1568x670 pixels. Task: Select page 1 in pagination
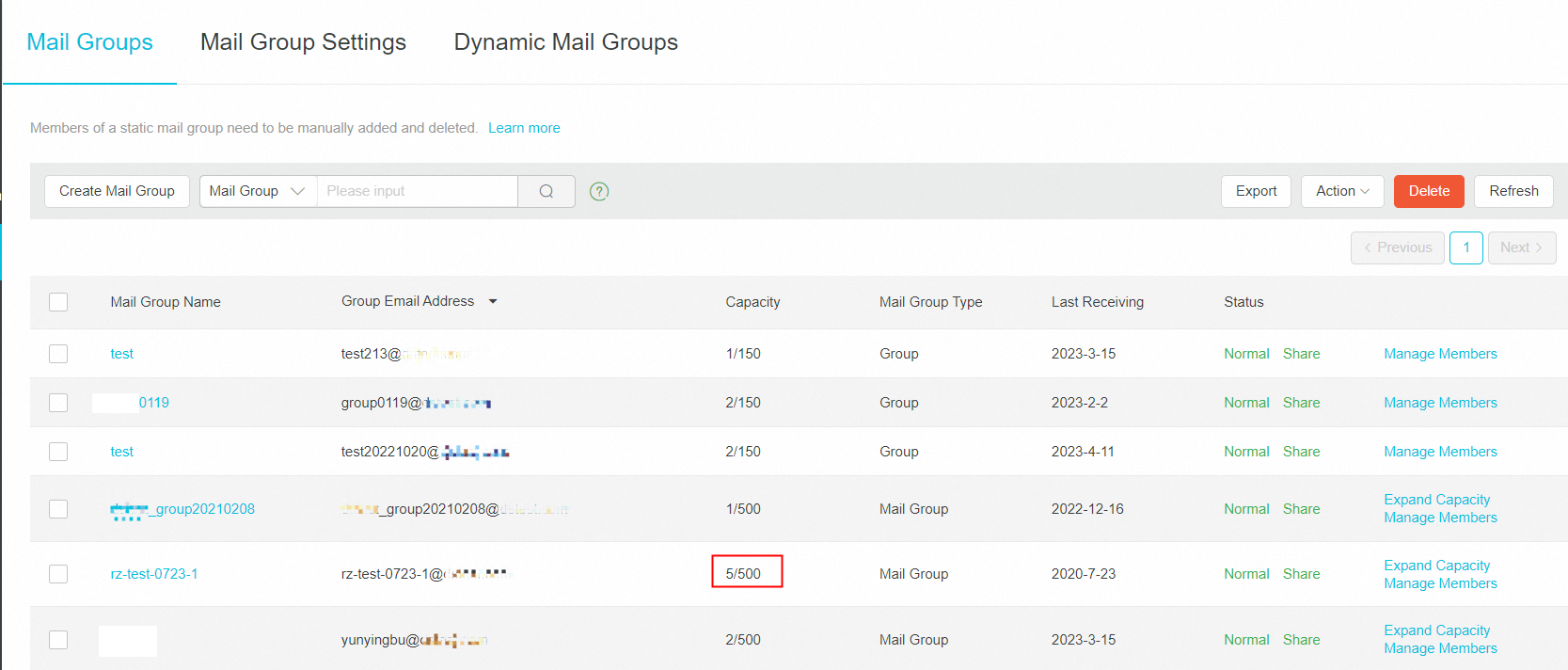(1466, 247)
